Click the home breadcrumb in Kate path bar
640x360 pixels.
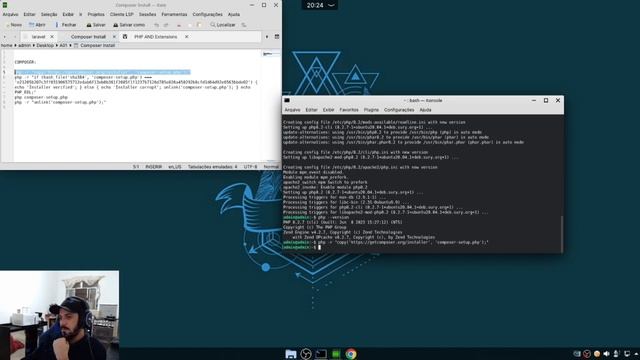click(x=7, y=45)
